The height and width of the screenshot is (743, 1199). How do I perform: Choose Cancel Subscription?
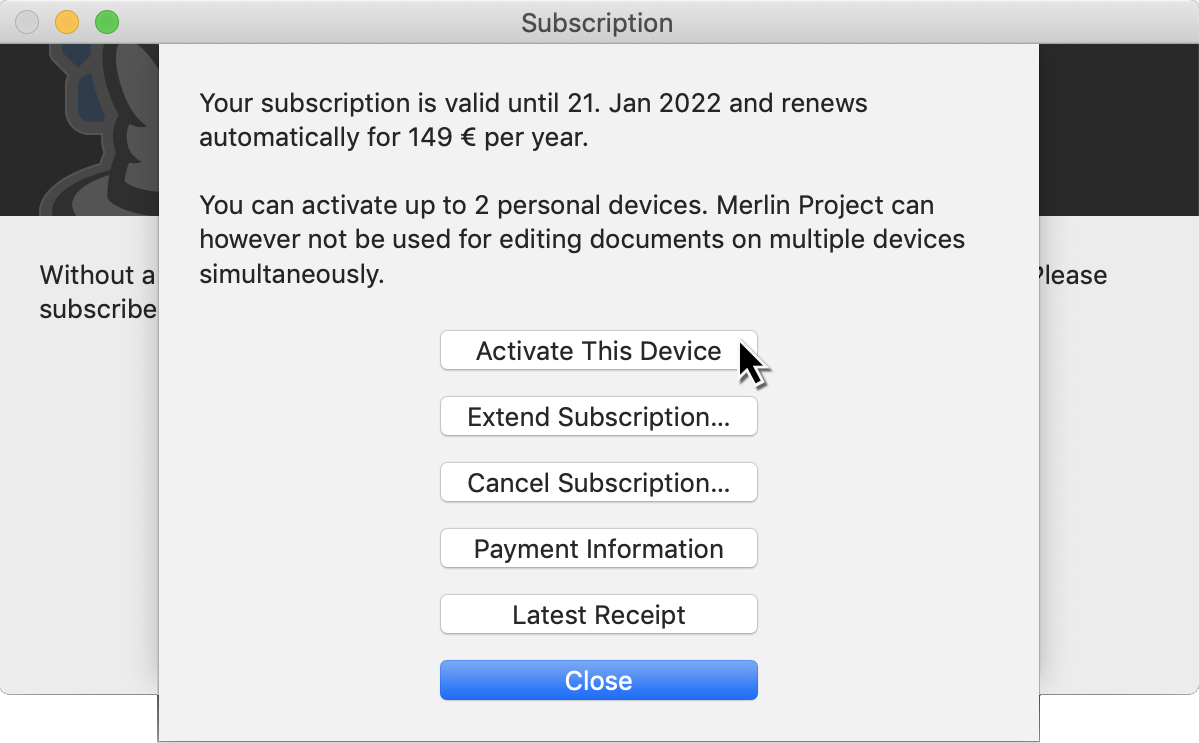coord(598,483)
